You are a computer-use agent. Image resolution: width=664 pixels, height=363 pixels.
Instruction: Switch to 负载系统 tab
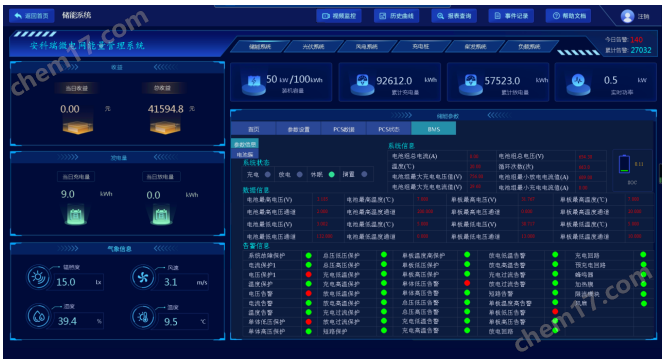(529, 47)
